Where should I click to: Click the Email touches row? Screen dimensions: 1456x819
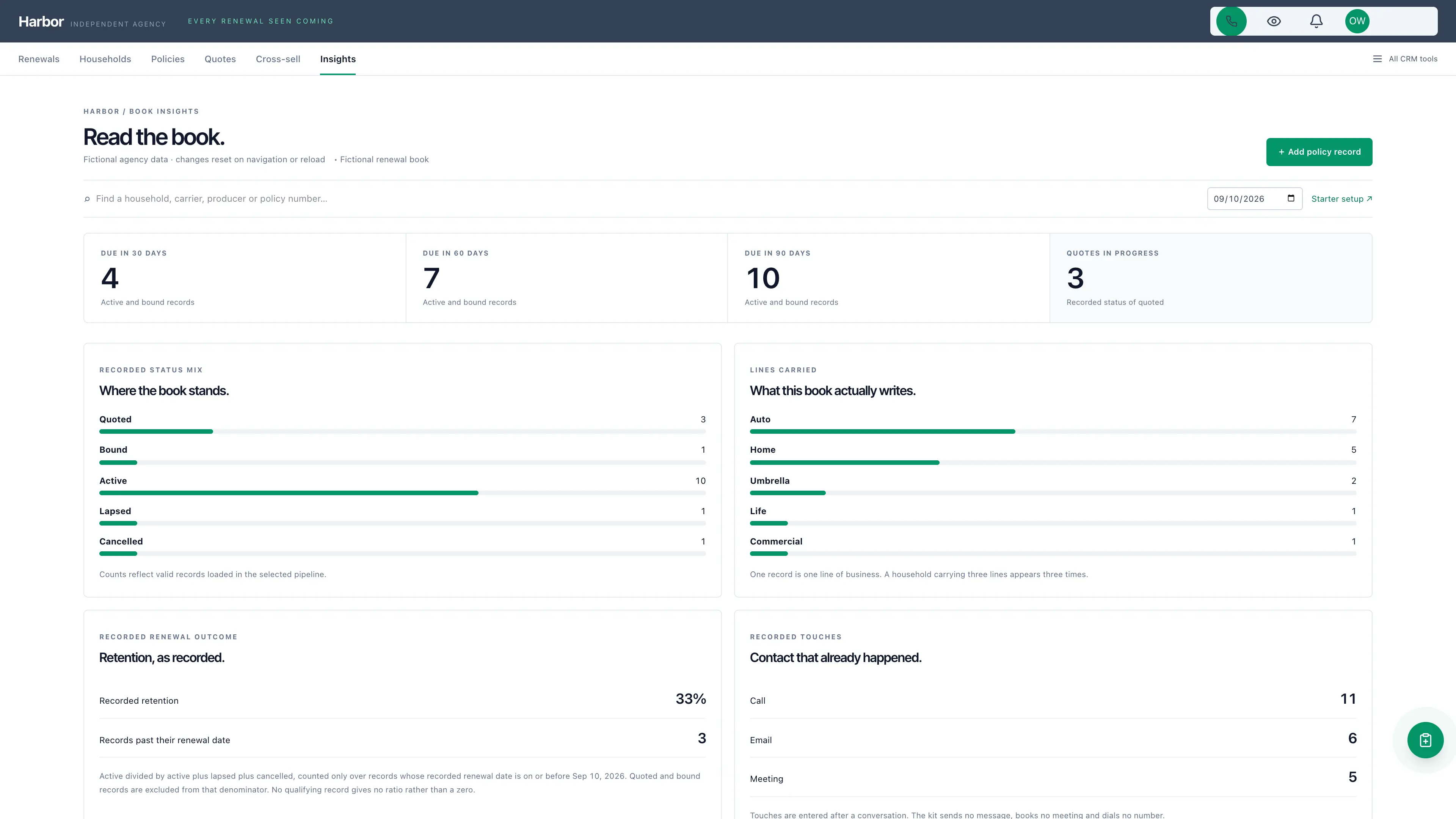point(1053,739)
